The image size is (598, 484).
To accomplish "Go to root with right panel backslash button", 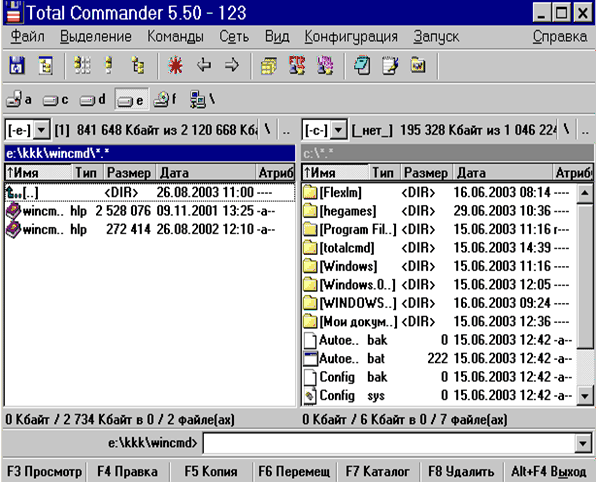I will pyautogui.click(x=567, y=130).
